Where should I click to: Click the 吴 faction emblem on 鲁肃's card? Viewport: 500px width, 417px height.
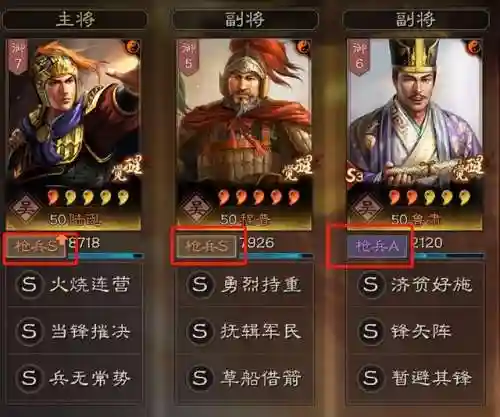[367, 209]
